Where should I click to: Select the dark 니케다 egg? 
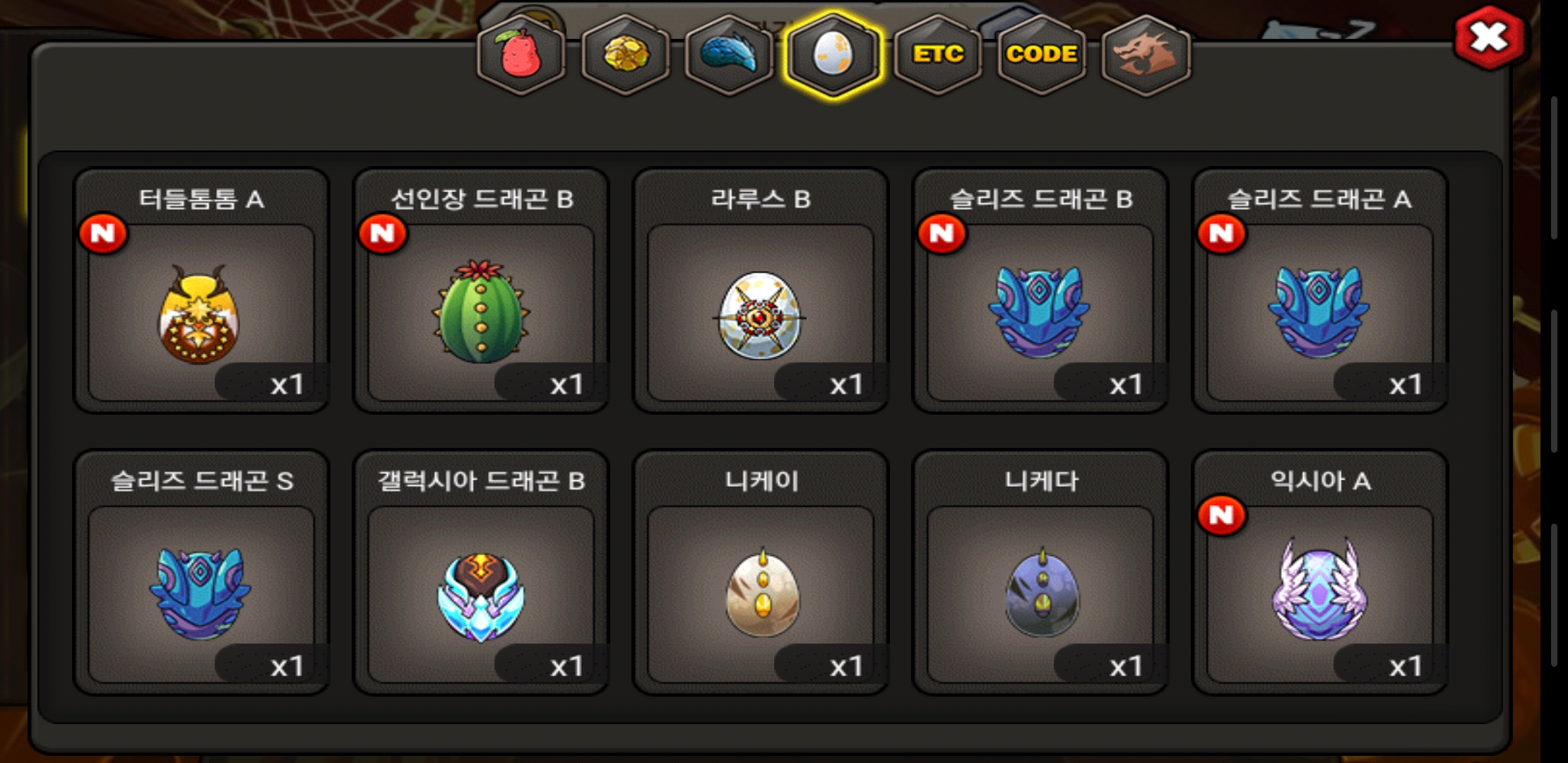coord(1040,572)
